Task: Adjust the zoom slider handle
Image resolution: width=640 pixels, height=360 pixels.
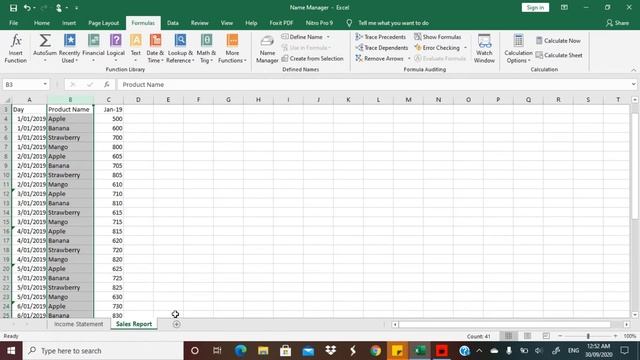Action: coord(588,336)
